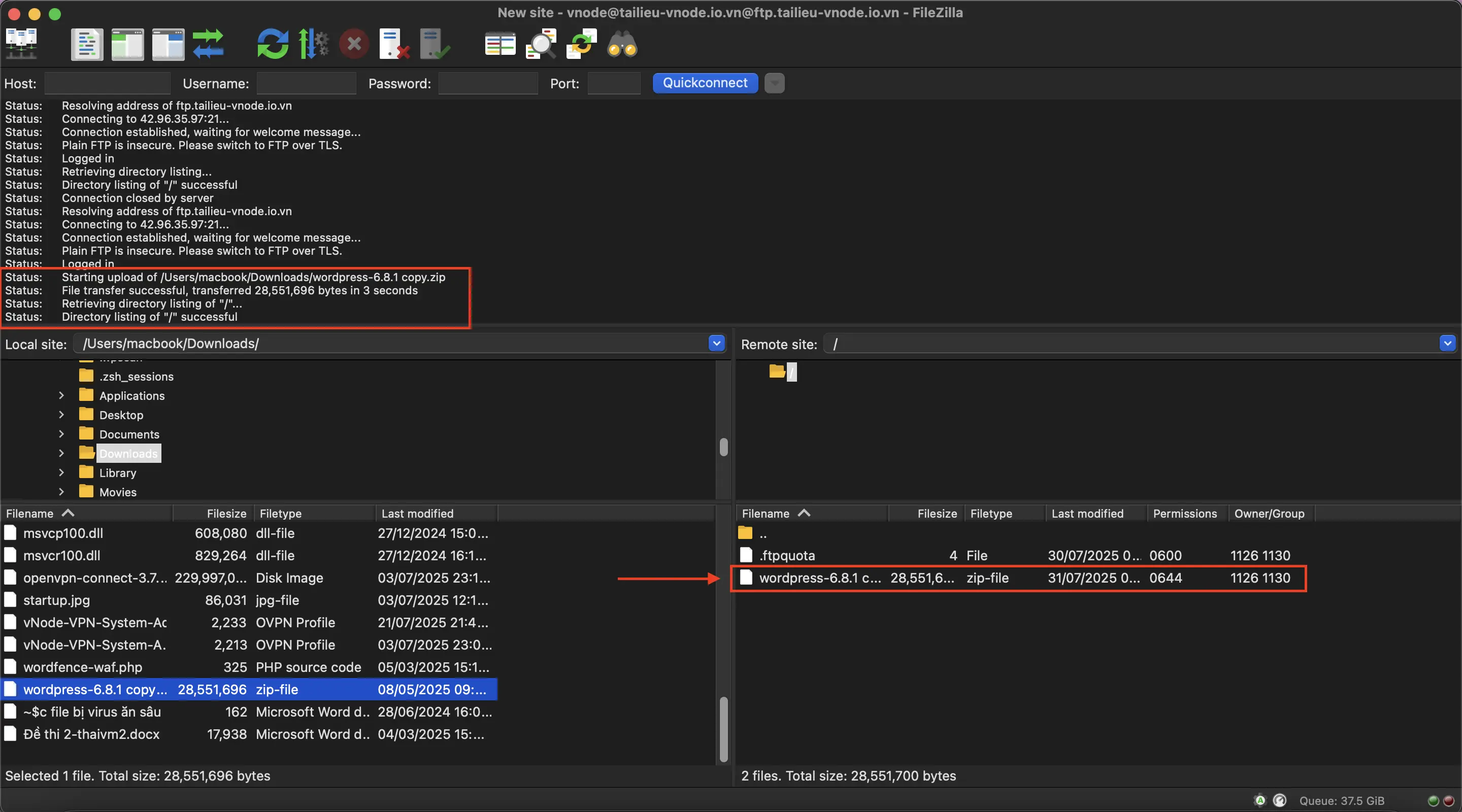
Task: Click the Quickconnect button
Action: click(705, 83)
